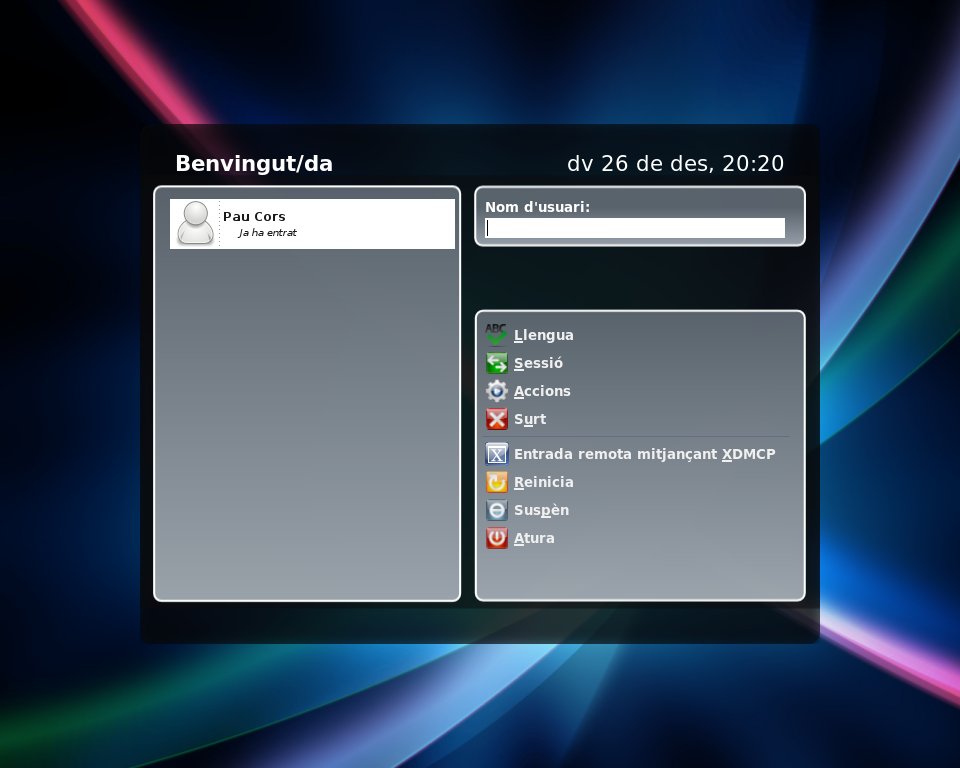Click the Llengua ABC checkmark icon
This screenshot has height=768, width=960.
coord(496,335)
